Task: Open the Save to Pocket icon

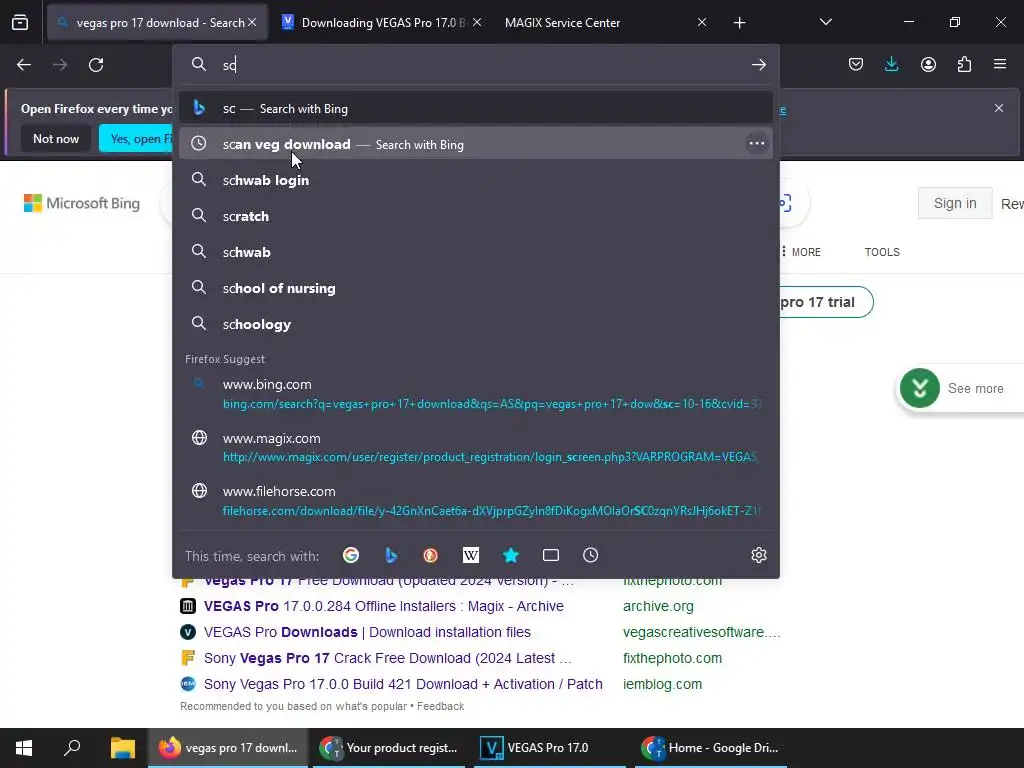Action: pyautogui.click(x=856, y=64)
